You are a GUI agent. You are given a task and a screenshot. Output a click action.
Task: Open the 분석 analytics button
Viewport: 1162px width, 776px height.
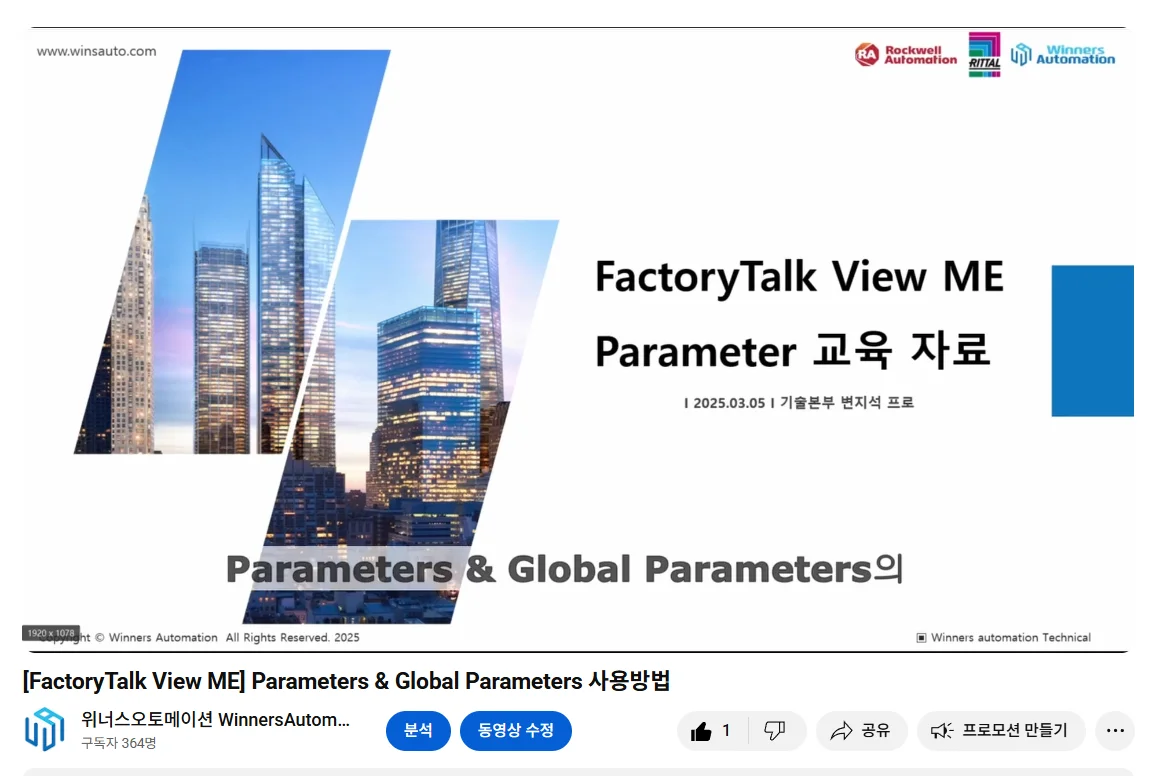pos(418,731)
